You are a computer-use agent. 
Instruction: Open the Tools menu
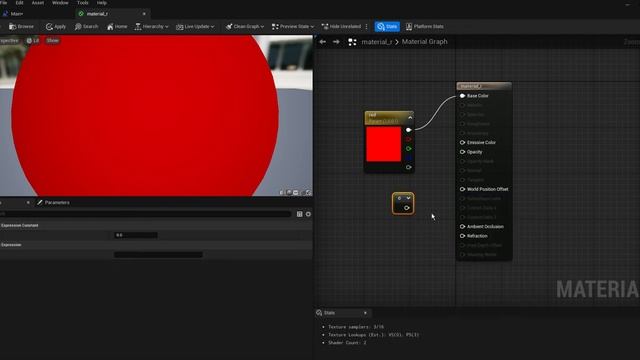(x=82, y=3)
